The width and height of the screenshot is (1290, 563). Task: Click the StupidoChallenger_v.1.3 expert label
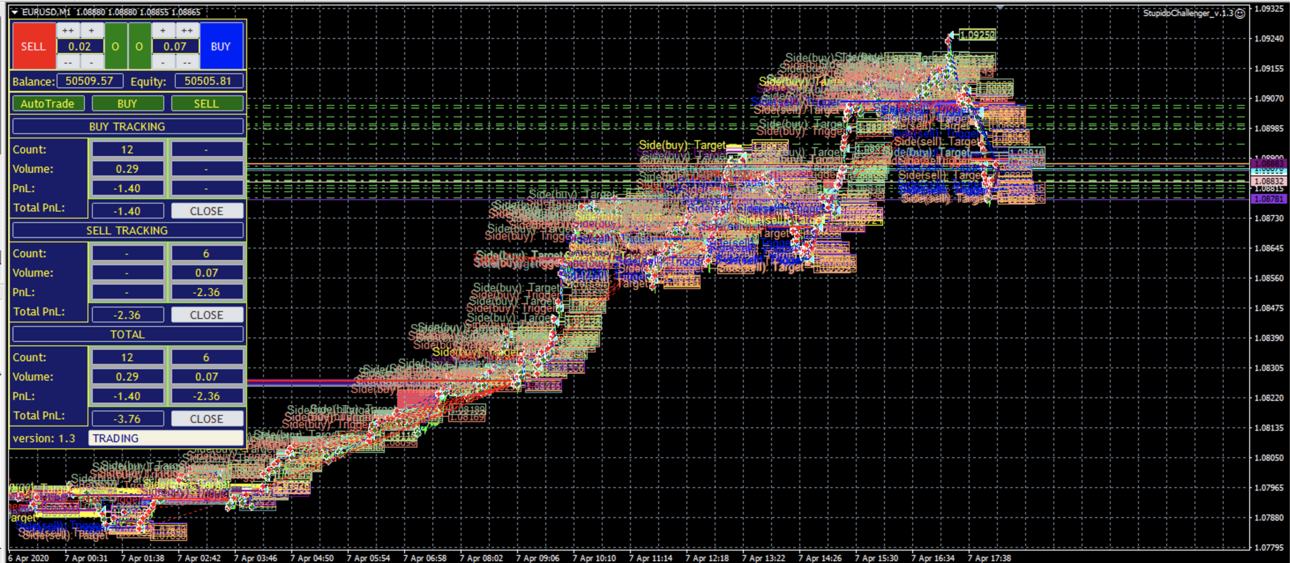[1188, 13]
